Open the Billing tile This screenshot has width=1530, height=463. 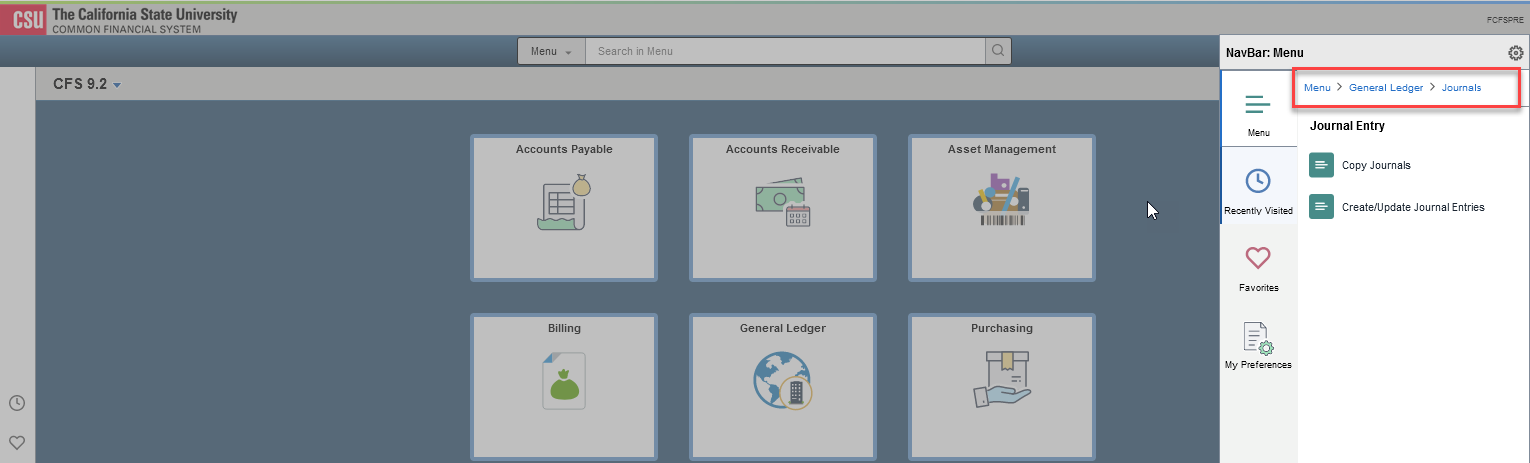pyautogui.click(x=564, y=387)
